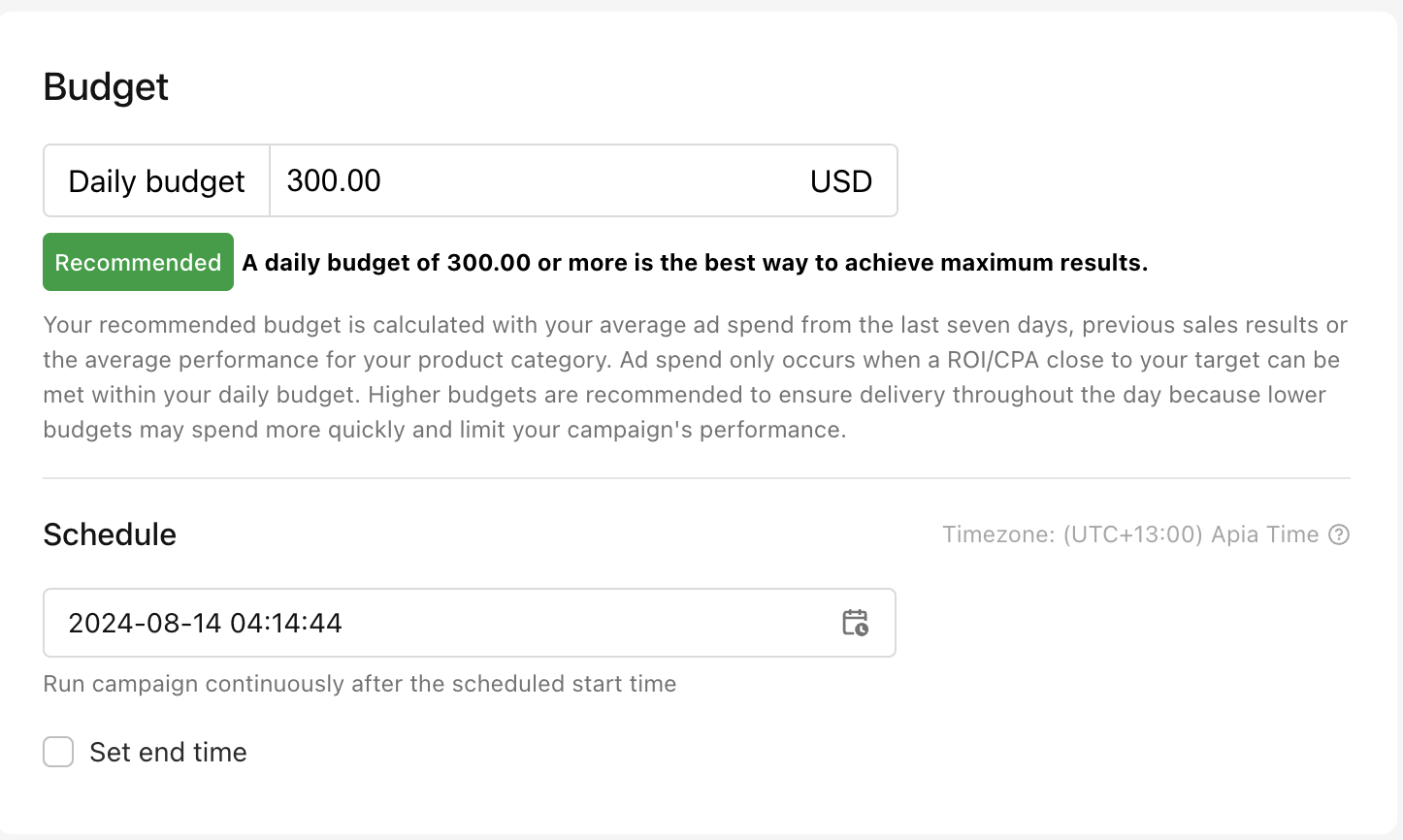Focus the 2024-08-14 04:14:44 start time field
This screenshot has height=840, width=1403.
(206, 623)
